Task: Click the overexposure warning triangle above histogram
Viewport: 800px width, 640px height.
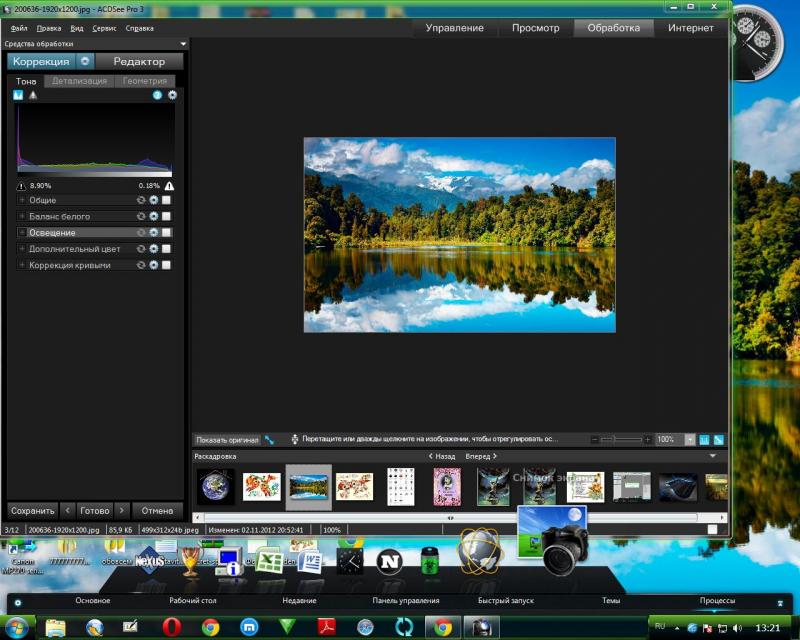Action: click(33, 95)
